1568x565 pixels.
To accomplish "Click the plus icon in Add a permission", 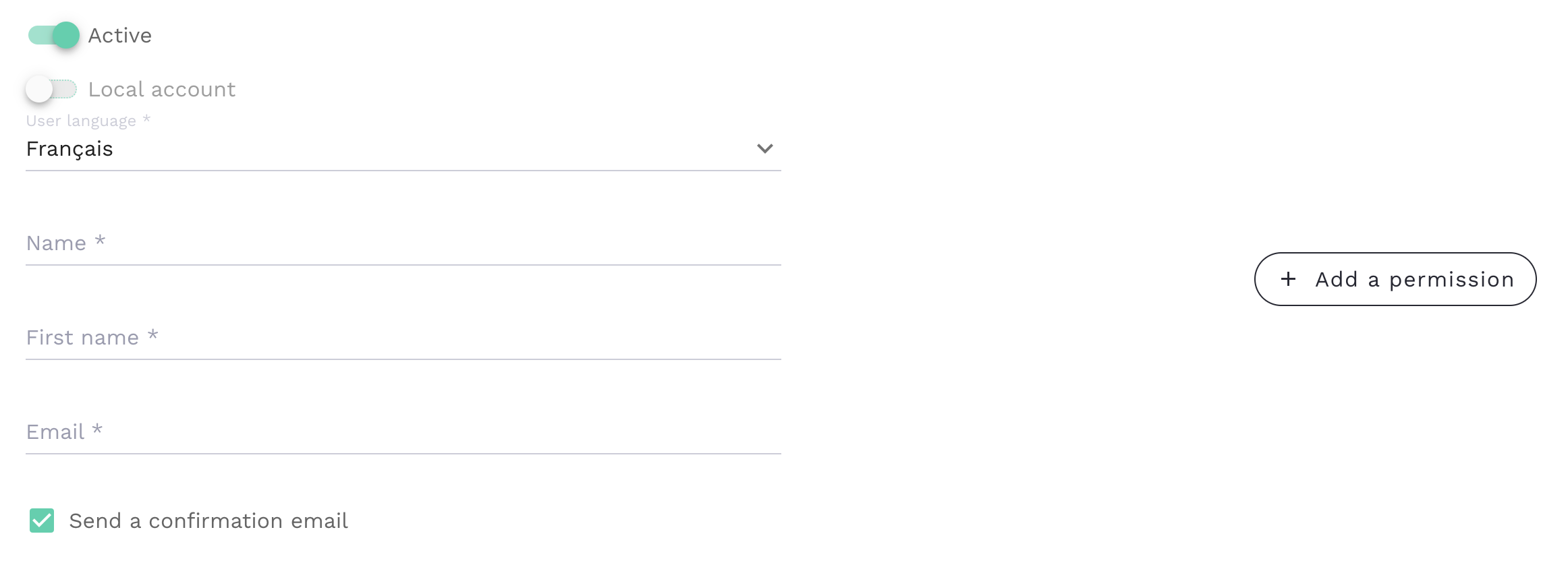I will tap(1288, 279).
